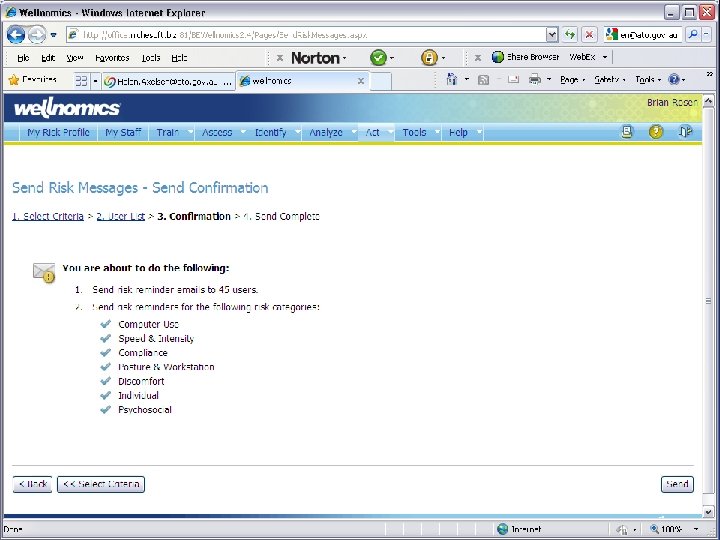Open the Page command bar menu
This screenshot has width=720, height=540.
572,80
